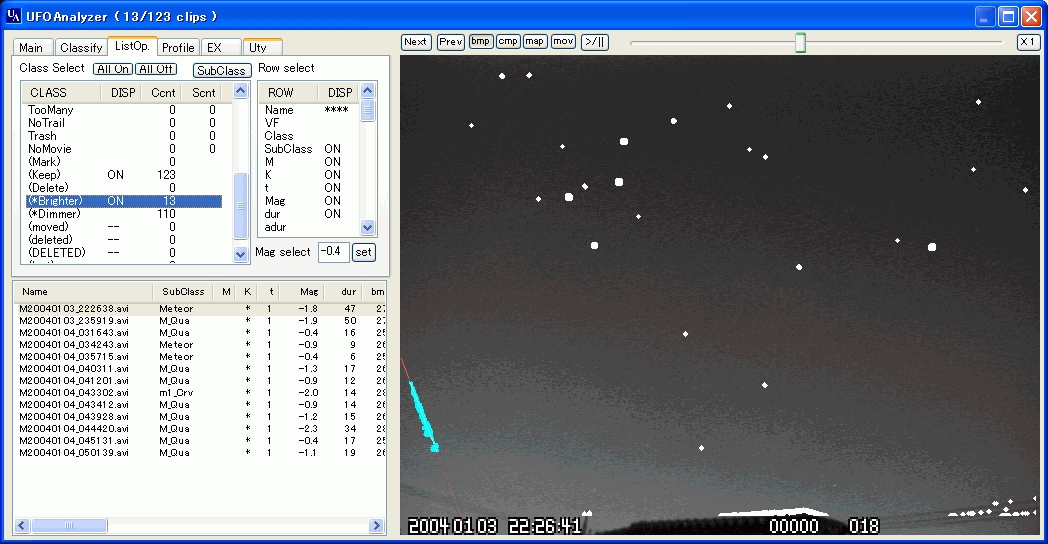Image resolution: width=1048 pixels, height=544 pixels.
Task: Click the bmp view button
Action: click(481, 42)
